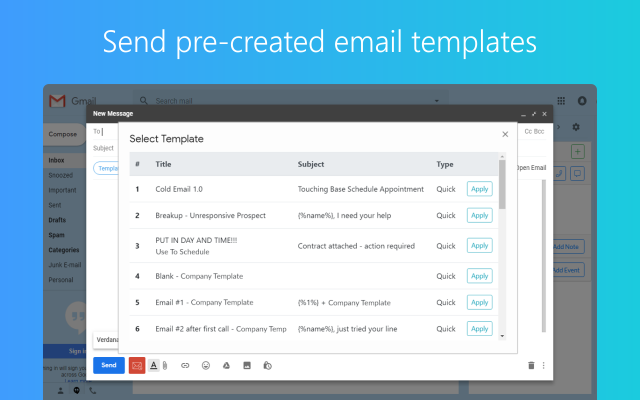Toggle confidential mode lock-clock icon
The height and width of the screenshot is (400, 640).
coord(267,365)
